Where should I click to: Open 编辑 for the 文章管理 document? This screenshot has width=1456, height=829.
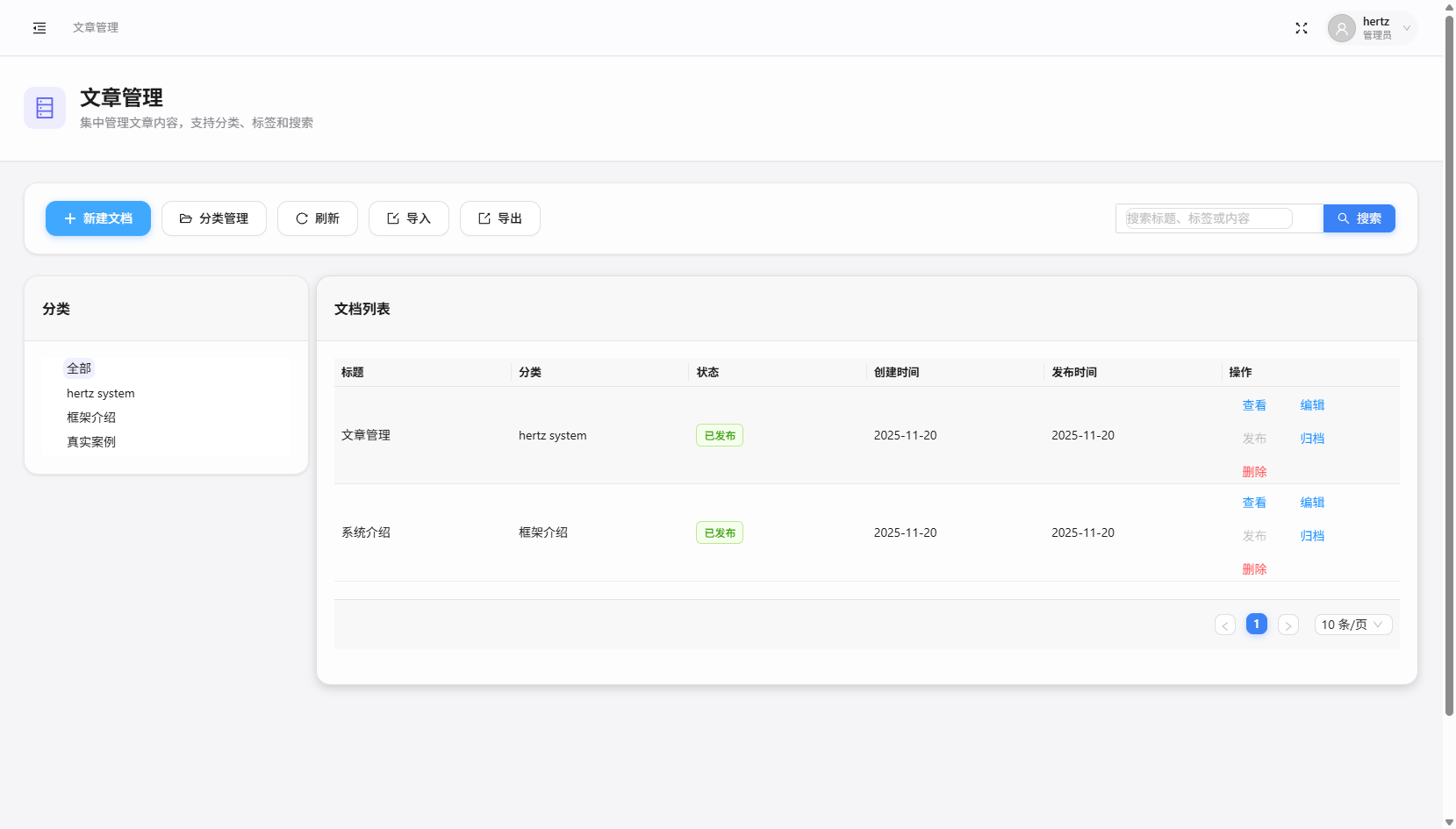pyautogui.click(x=1313, y=404)
